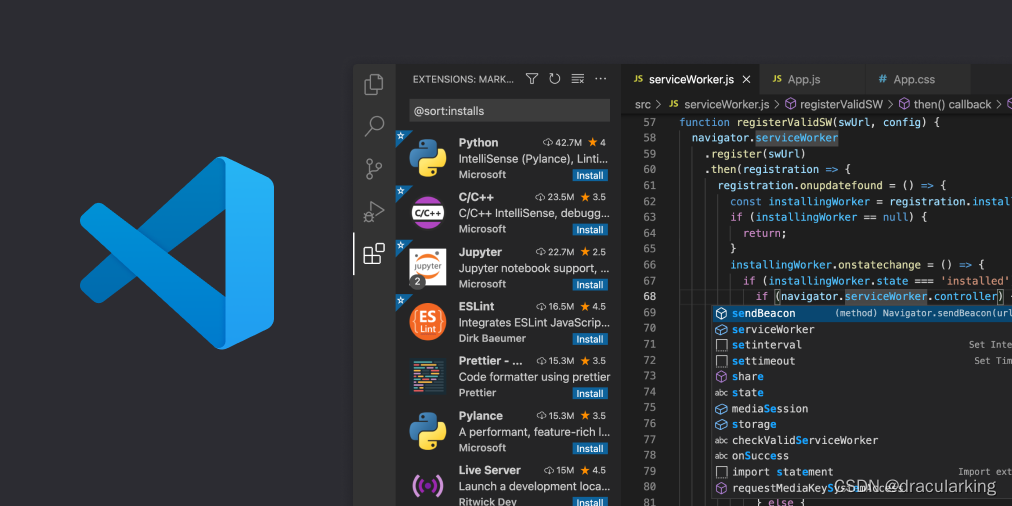Click then() callback in the breadcrumb
The image size is (1012, 506).
pyautogui.click(x=952, y=104)
